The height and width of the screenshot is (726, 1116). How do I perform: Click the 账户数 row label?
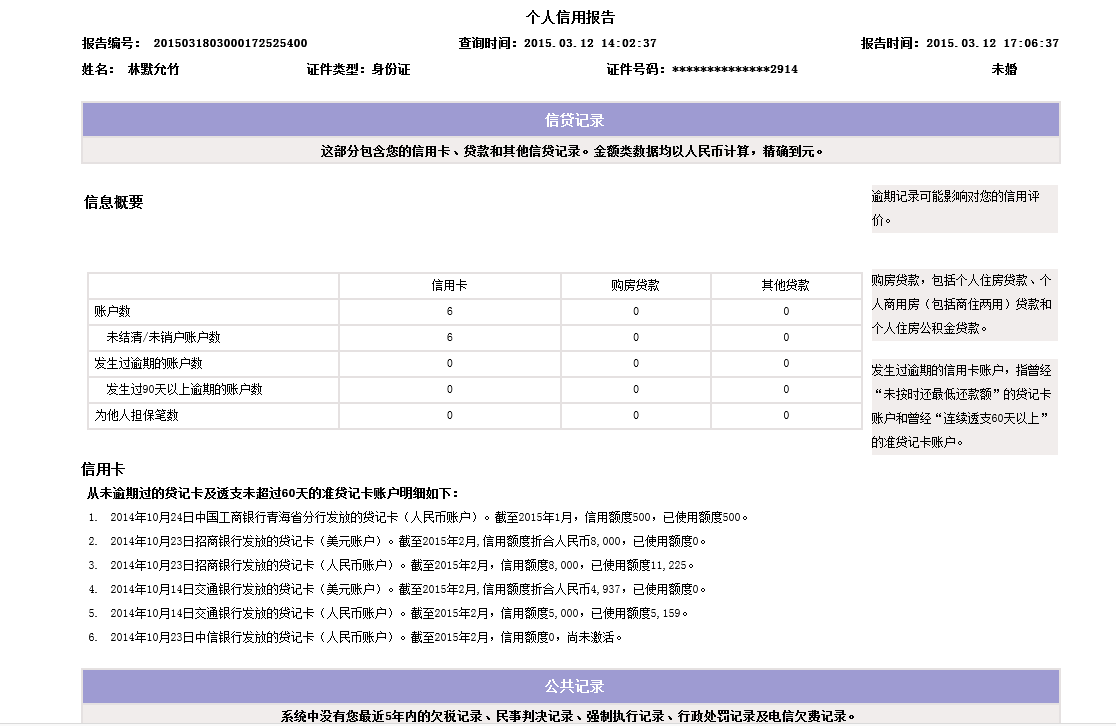[112, 312]
